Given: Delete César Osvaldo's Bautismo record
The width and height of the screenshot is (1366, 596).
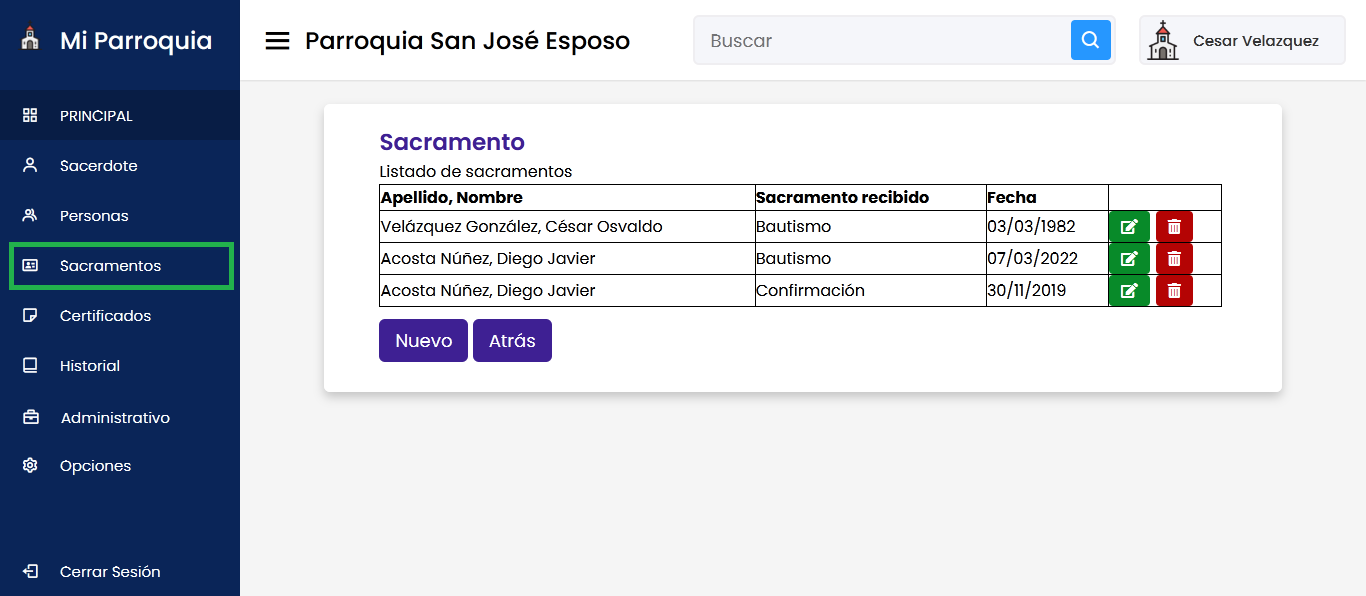Looking at the screenshot, I should click(1174, 227).
